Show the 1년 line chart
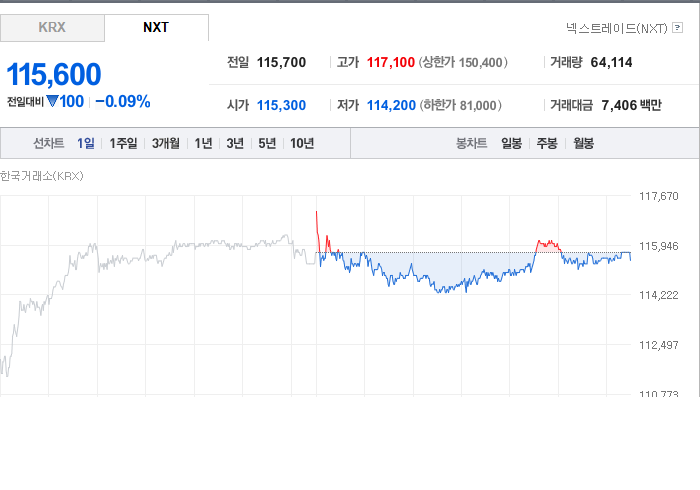 coord(203,143)
